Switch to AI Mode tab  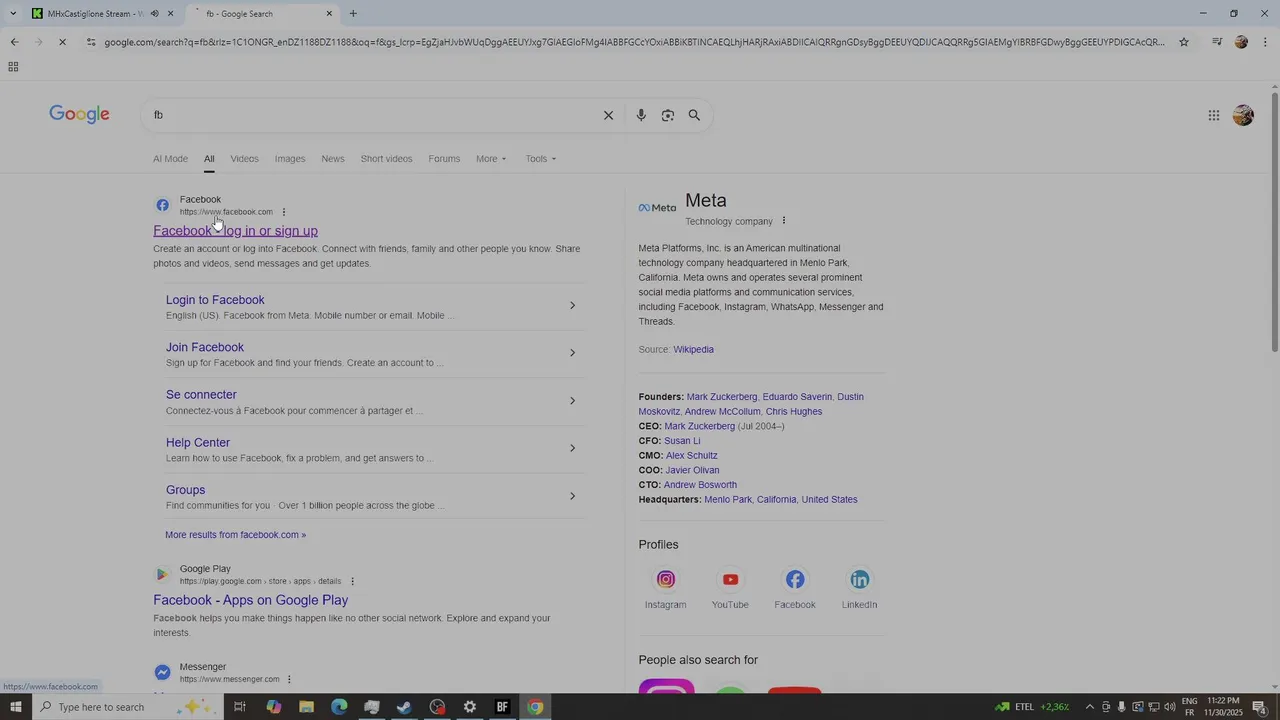point(170,159)
